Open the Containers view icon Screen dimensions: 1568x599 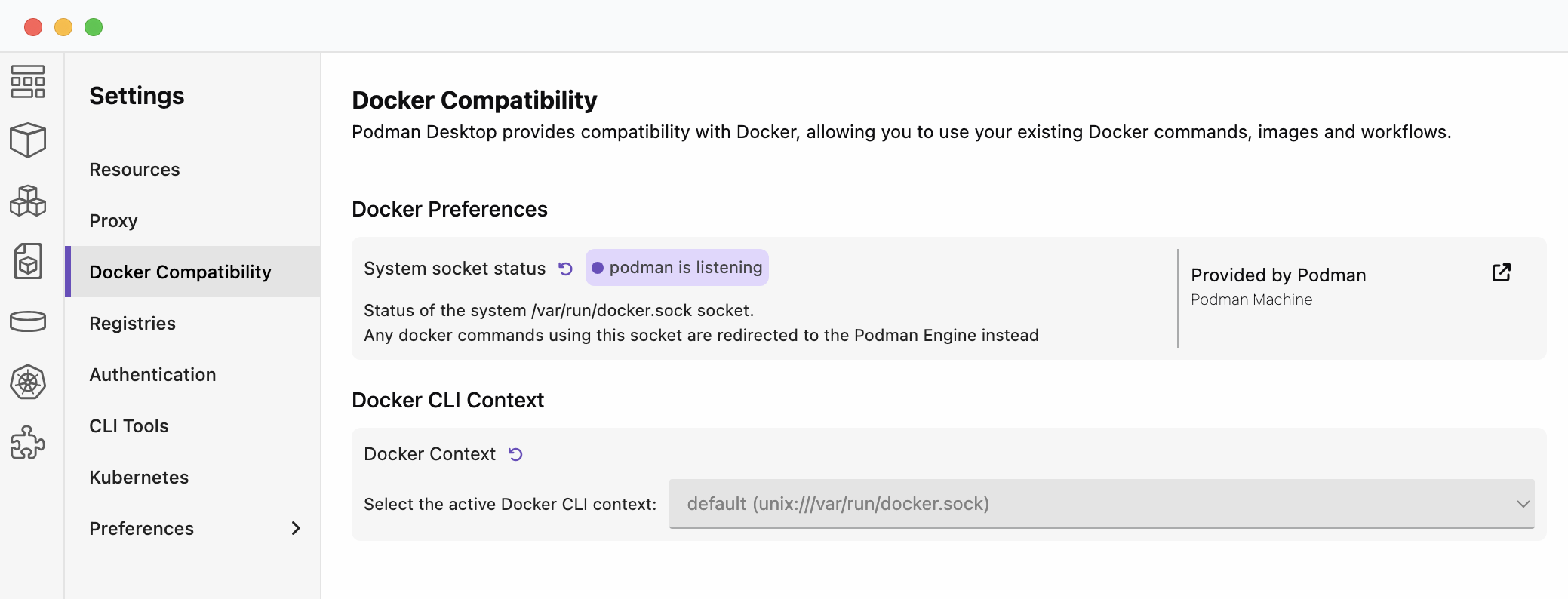pos(28,140)
